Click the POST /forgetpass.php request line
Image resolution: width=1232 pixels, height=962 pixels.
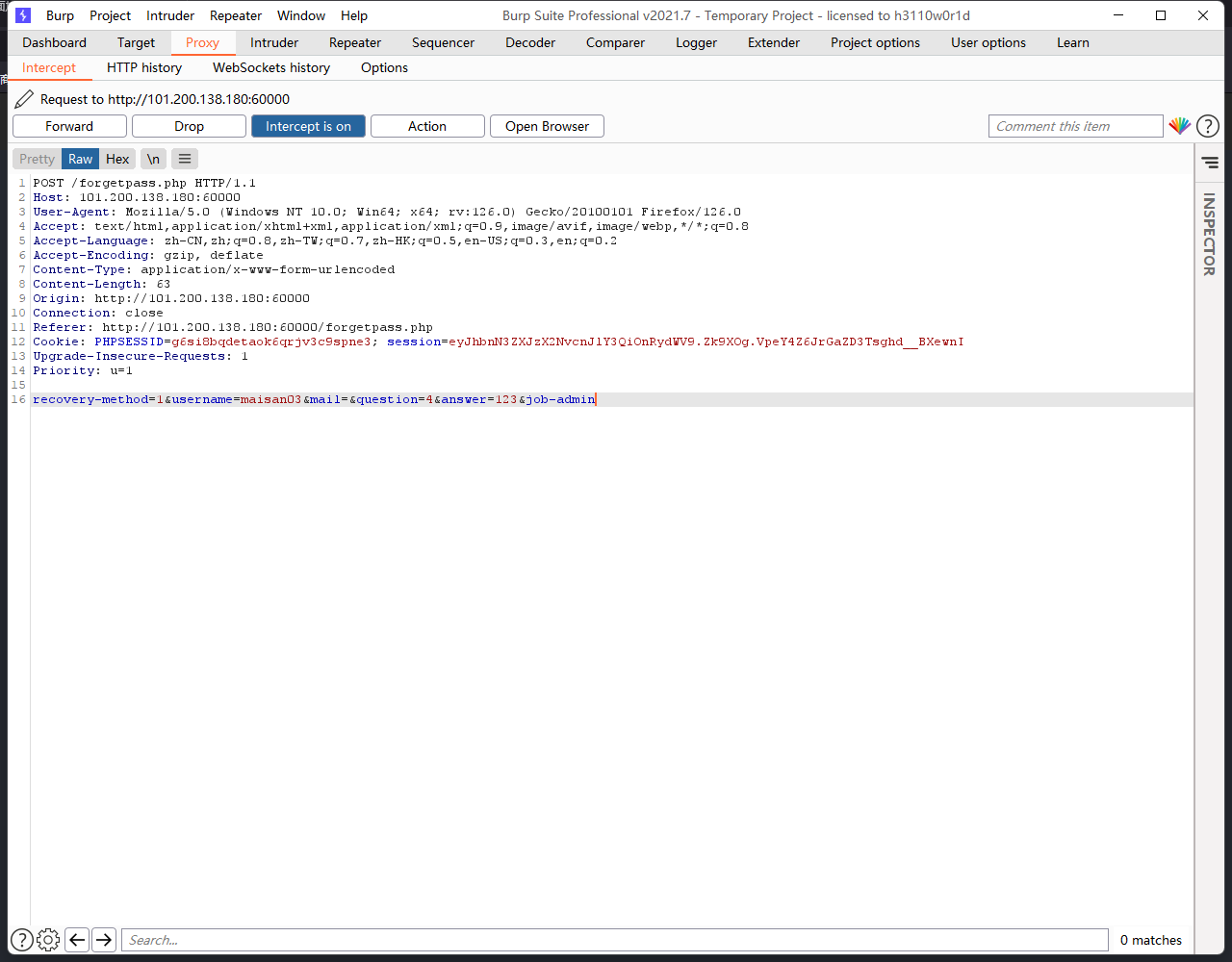144,183
